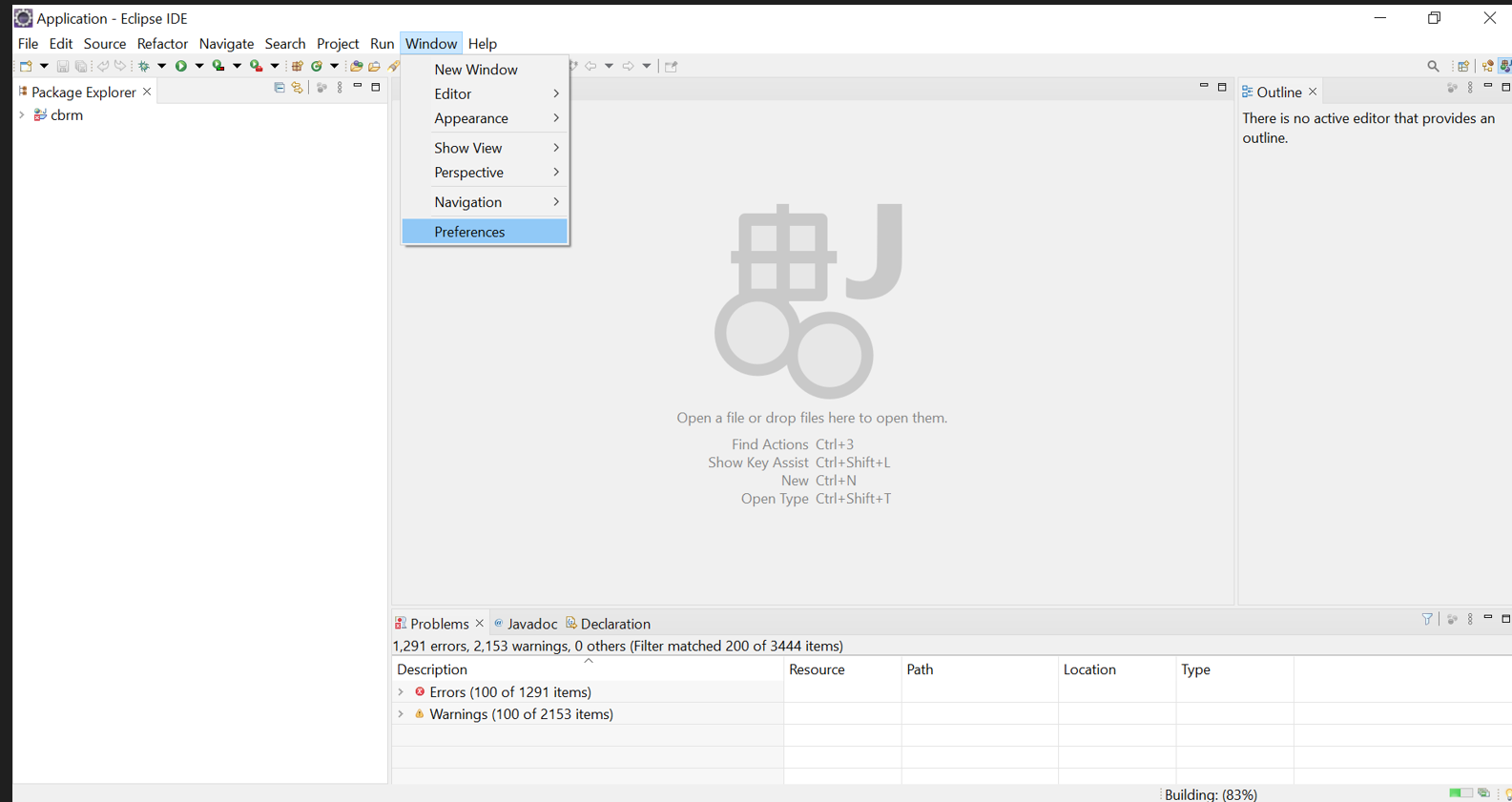
Task: Click the Open Type toolbar icon
Action: [x=356, y=66]
